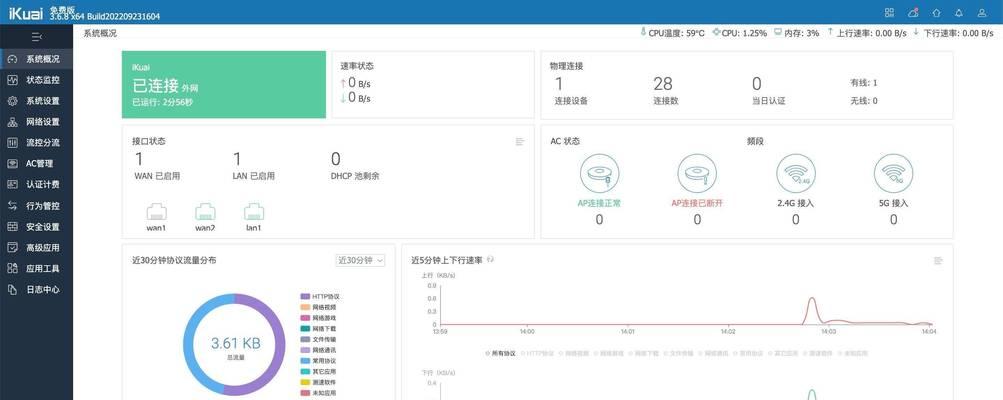Screen dimensions: 1003x400
Task: Toggle 网络视频 in donut legend
Action: 319,307
